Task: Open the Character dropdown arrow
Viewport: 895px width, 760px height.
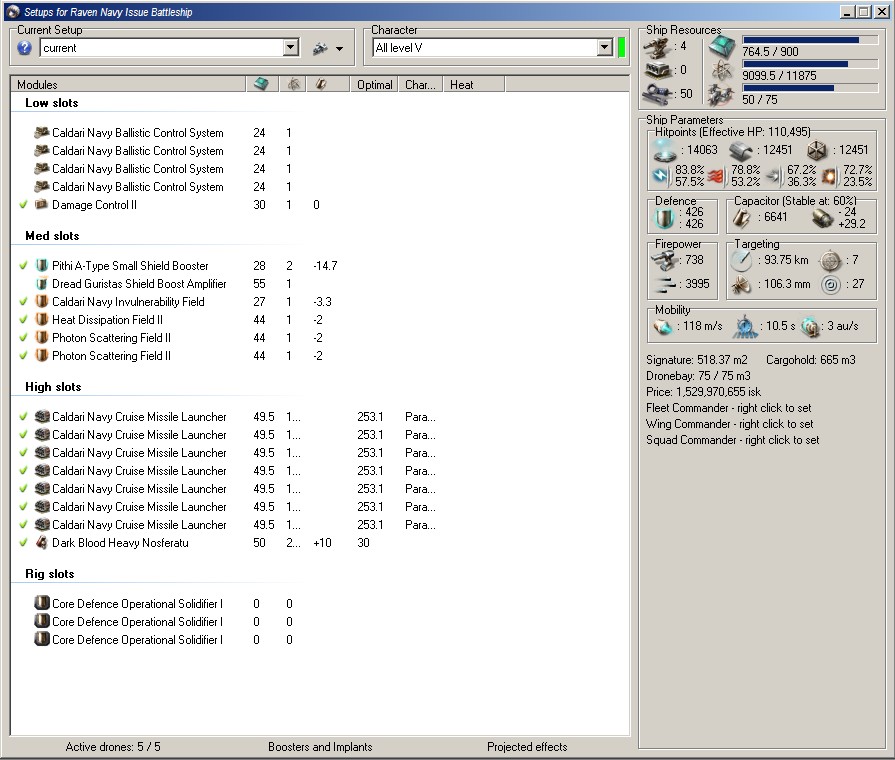Action: pos(604,48)
